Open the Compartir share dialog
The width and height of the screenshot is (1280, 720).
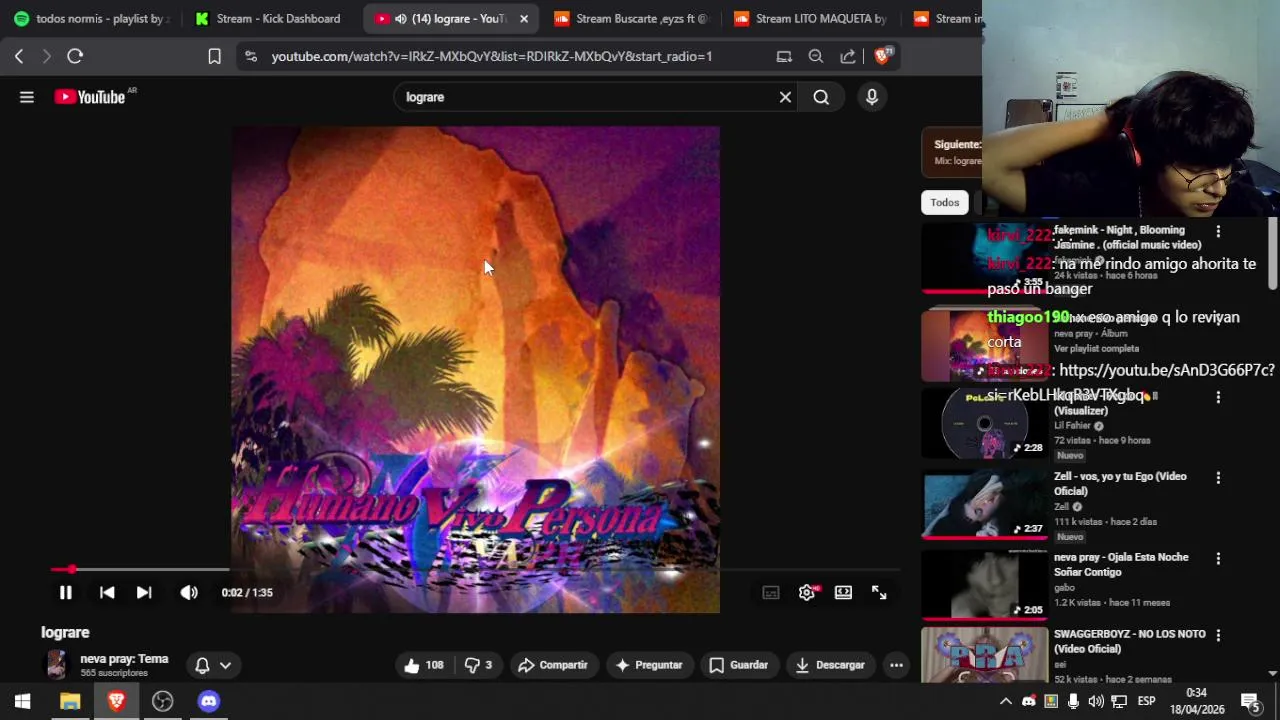pyautogui.click(x=552, y=665)
